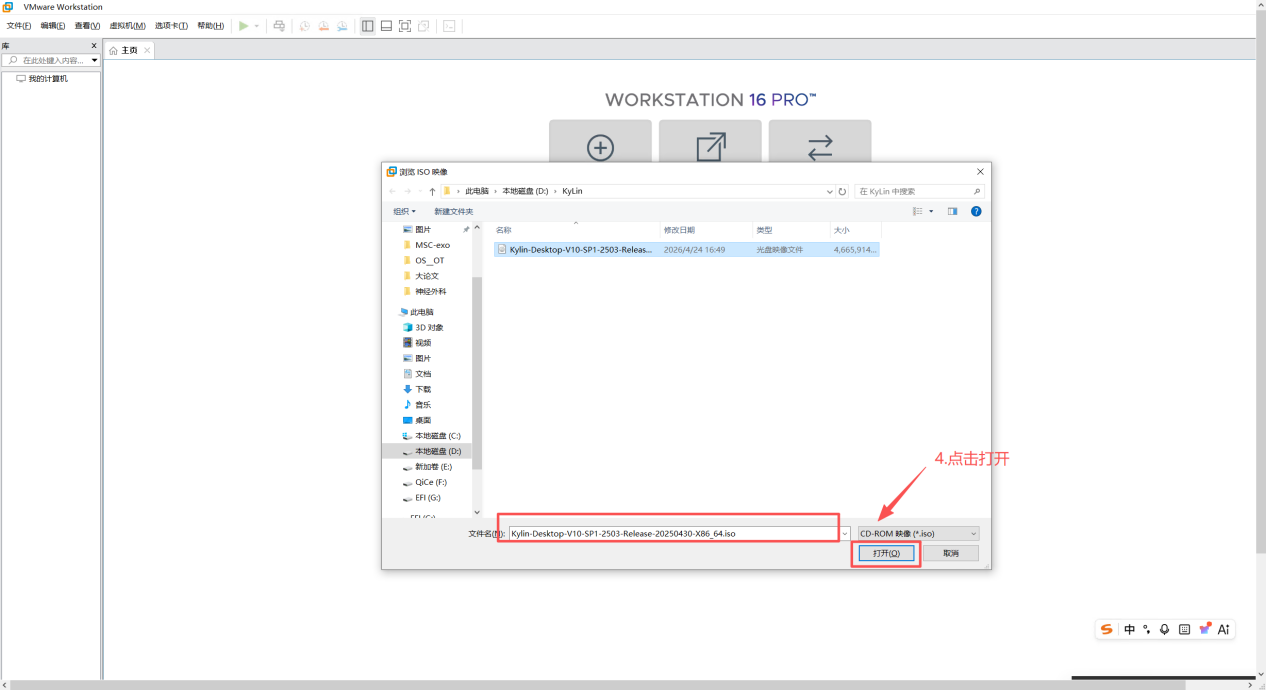The width and height of the screenshot is (1266, 690).
Task: Click the console view toolbar icon
Action: [x=449, y=26]
